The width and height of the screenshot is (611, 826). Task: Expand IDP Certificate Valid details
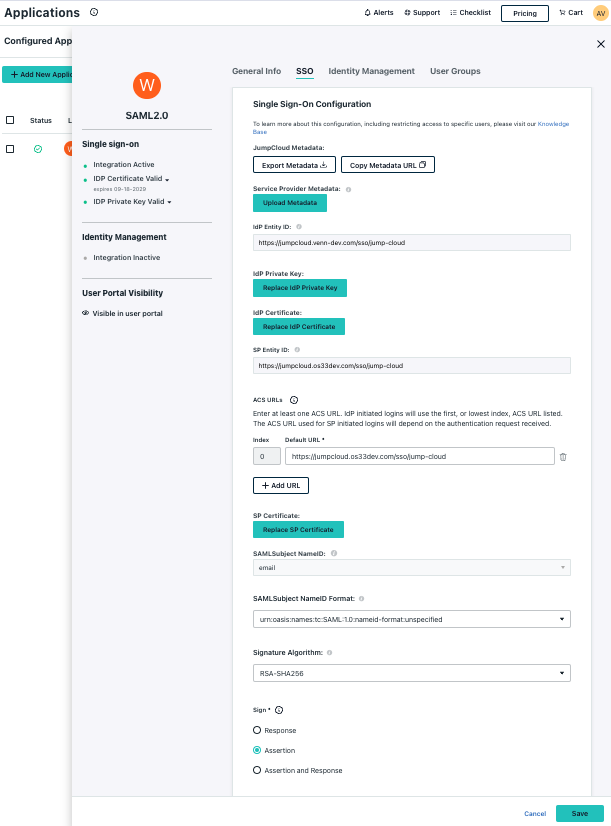(167, 180)
